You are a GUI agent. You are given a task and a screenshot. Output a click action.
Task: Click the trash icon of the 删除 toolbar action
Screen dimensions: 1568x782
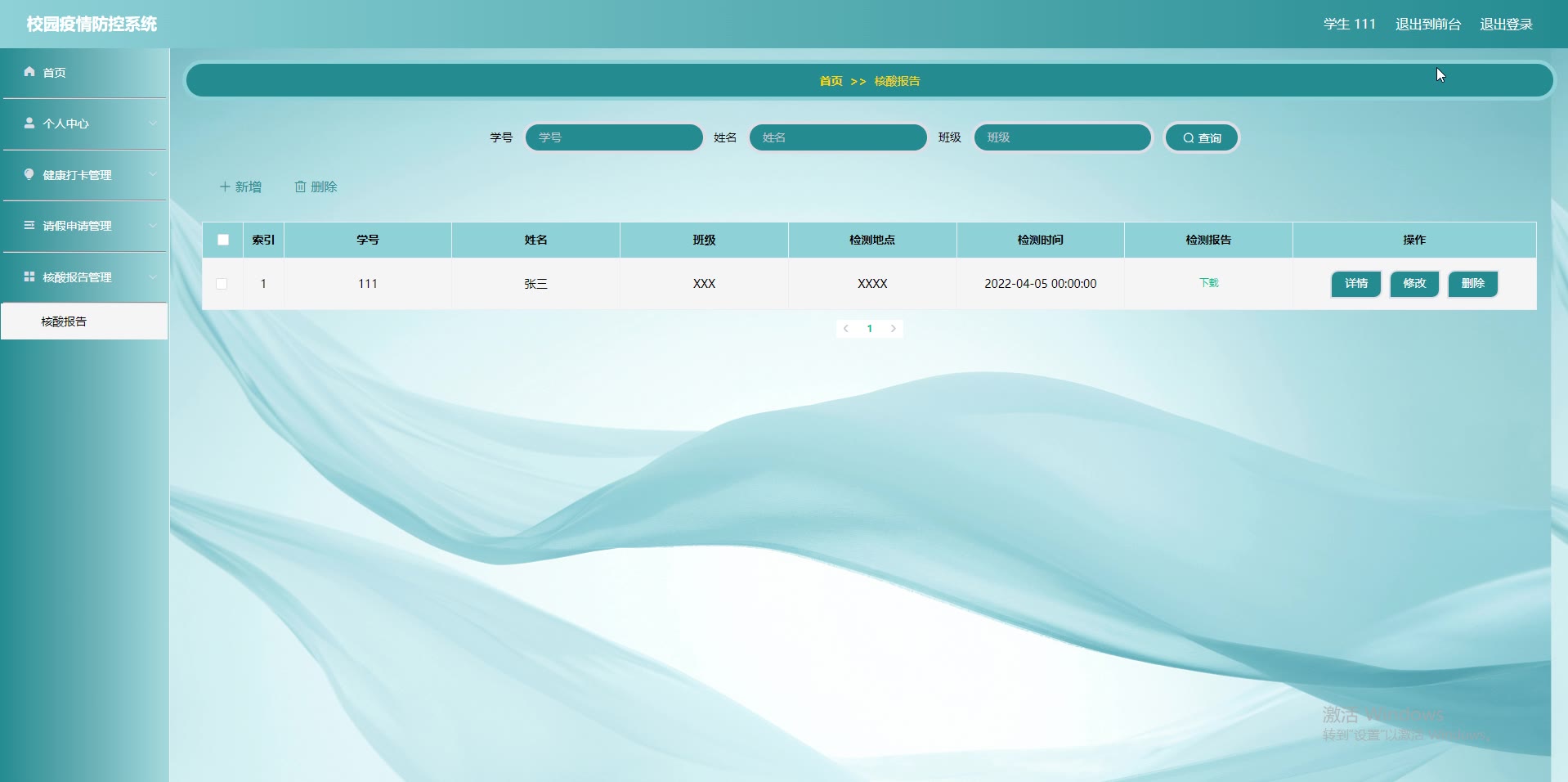click(300, 187)
